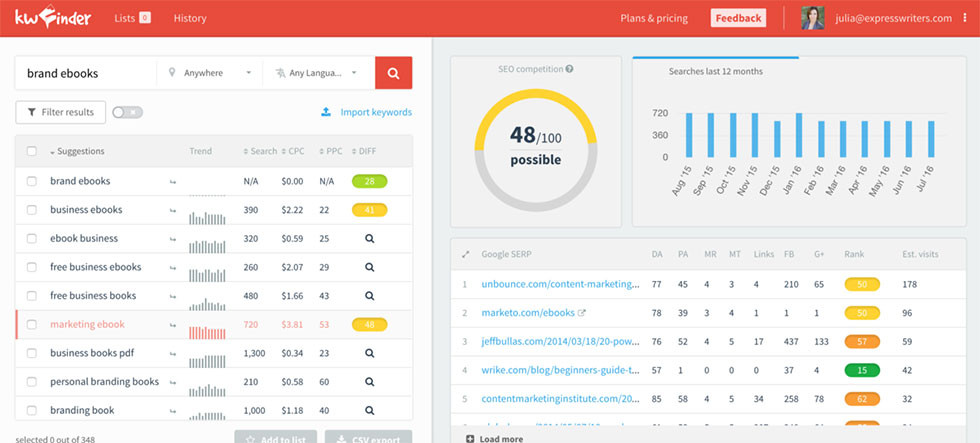Click arrow icon next to business ebooks
The width and height of the screenshot is (980, 443).
click(x=173, y=210)
